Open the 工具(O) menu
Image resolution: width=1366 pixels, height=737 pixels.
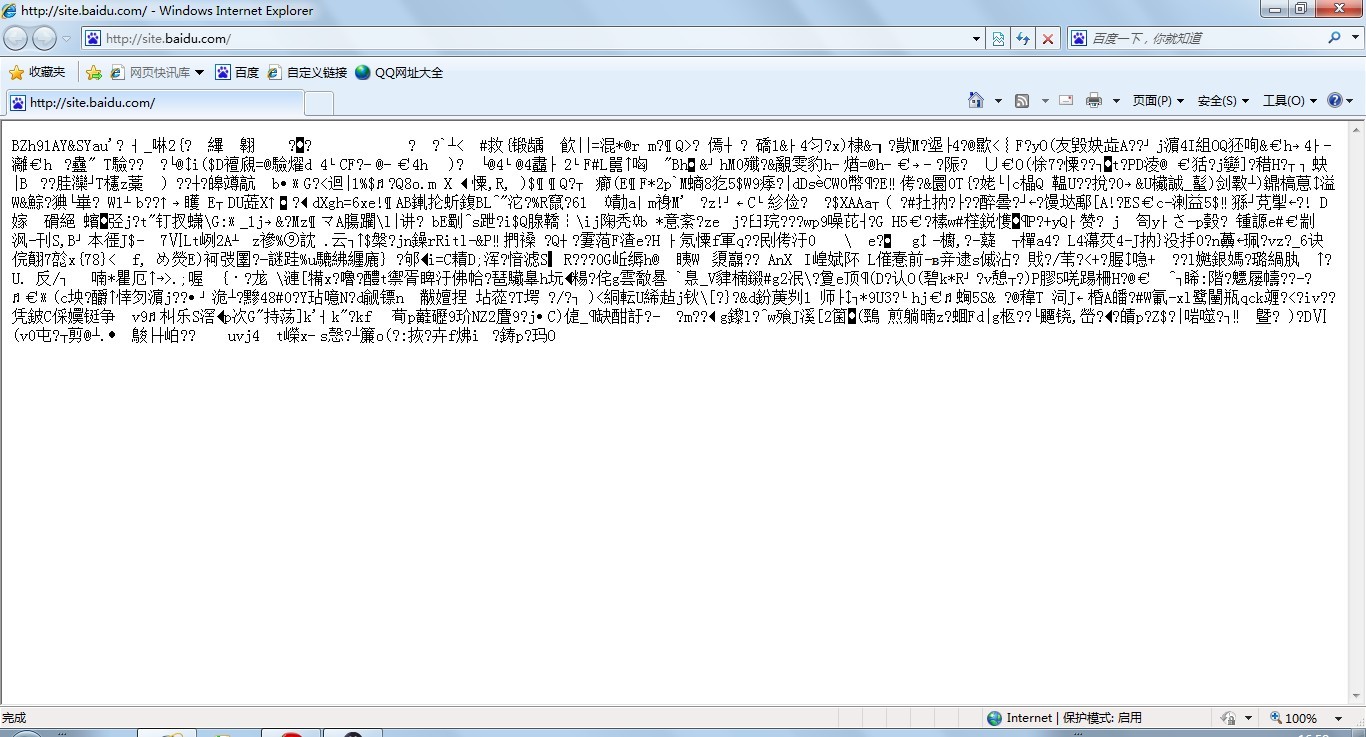coord(1290,101)
